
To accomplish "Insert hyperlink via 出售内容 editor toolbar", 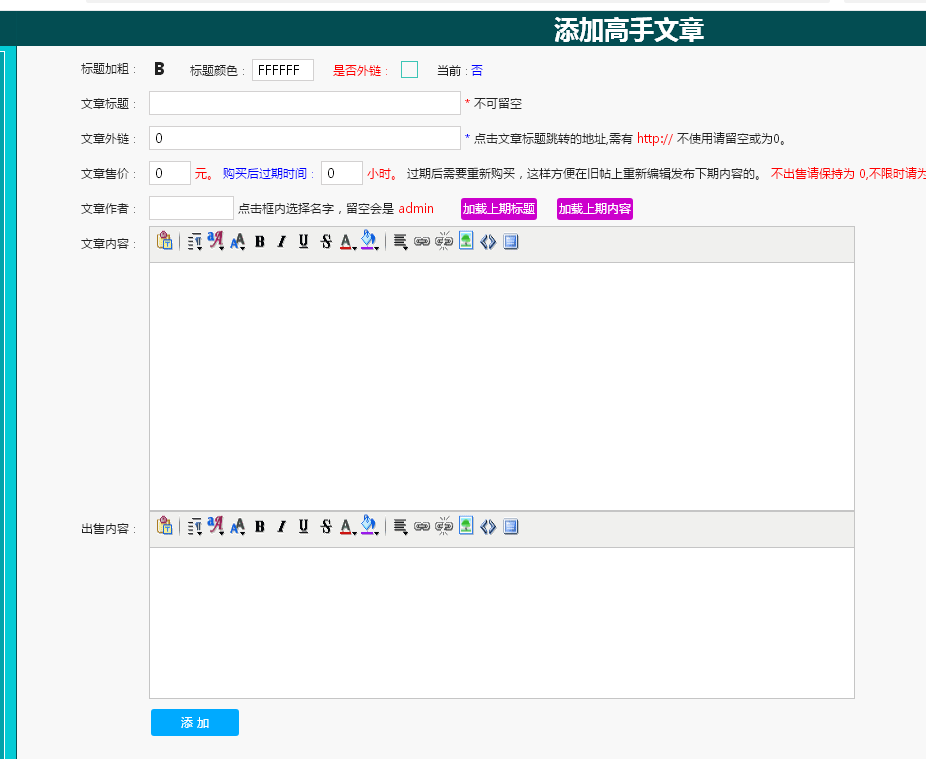I will point(422,526).
